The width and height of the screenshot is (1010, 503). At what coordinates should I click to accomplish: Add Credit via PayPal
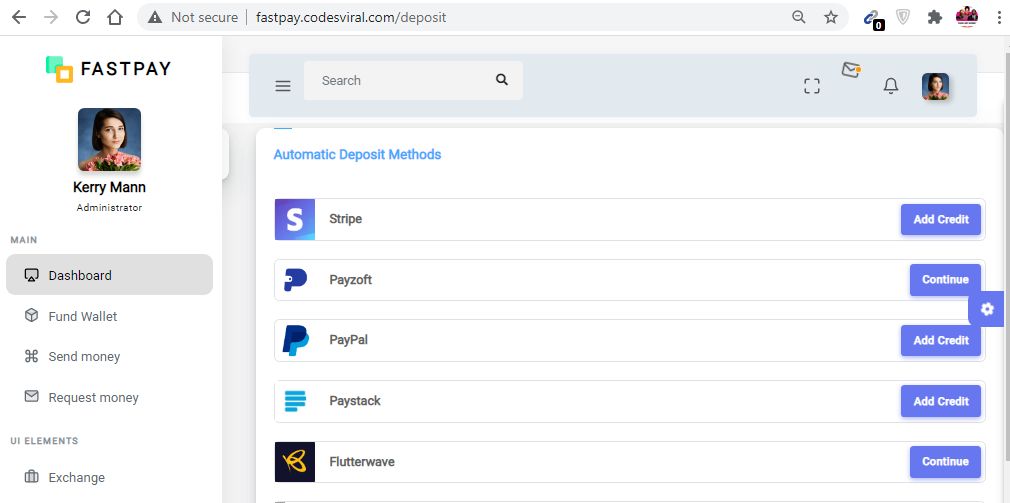coord(940,341)
